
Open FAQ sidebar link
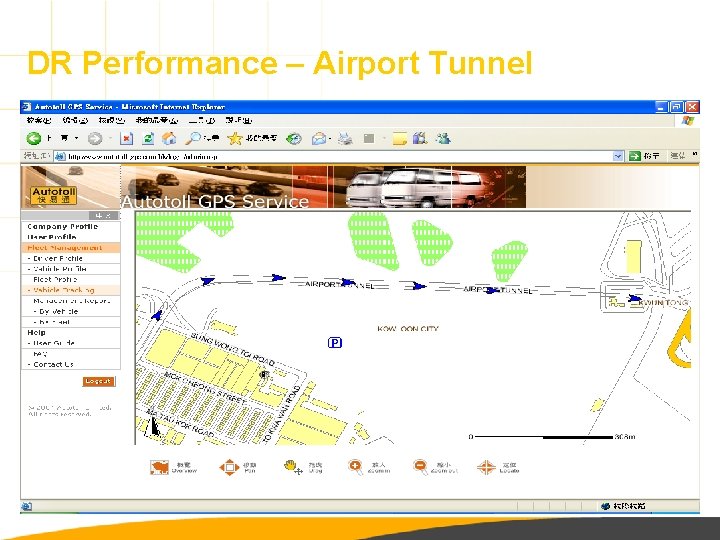click(40, 354)
